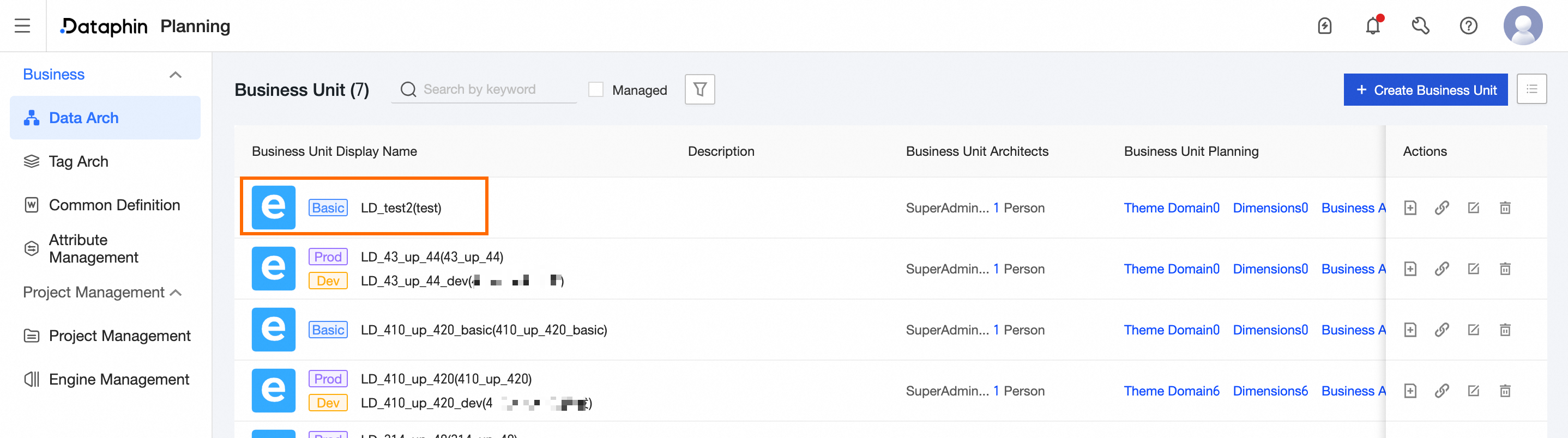Click the add icon for LD_43_up_44 row
The image size is (1568, 438).
[1410, 269]
